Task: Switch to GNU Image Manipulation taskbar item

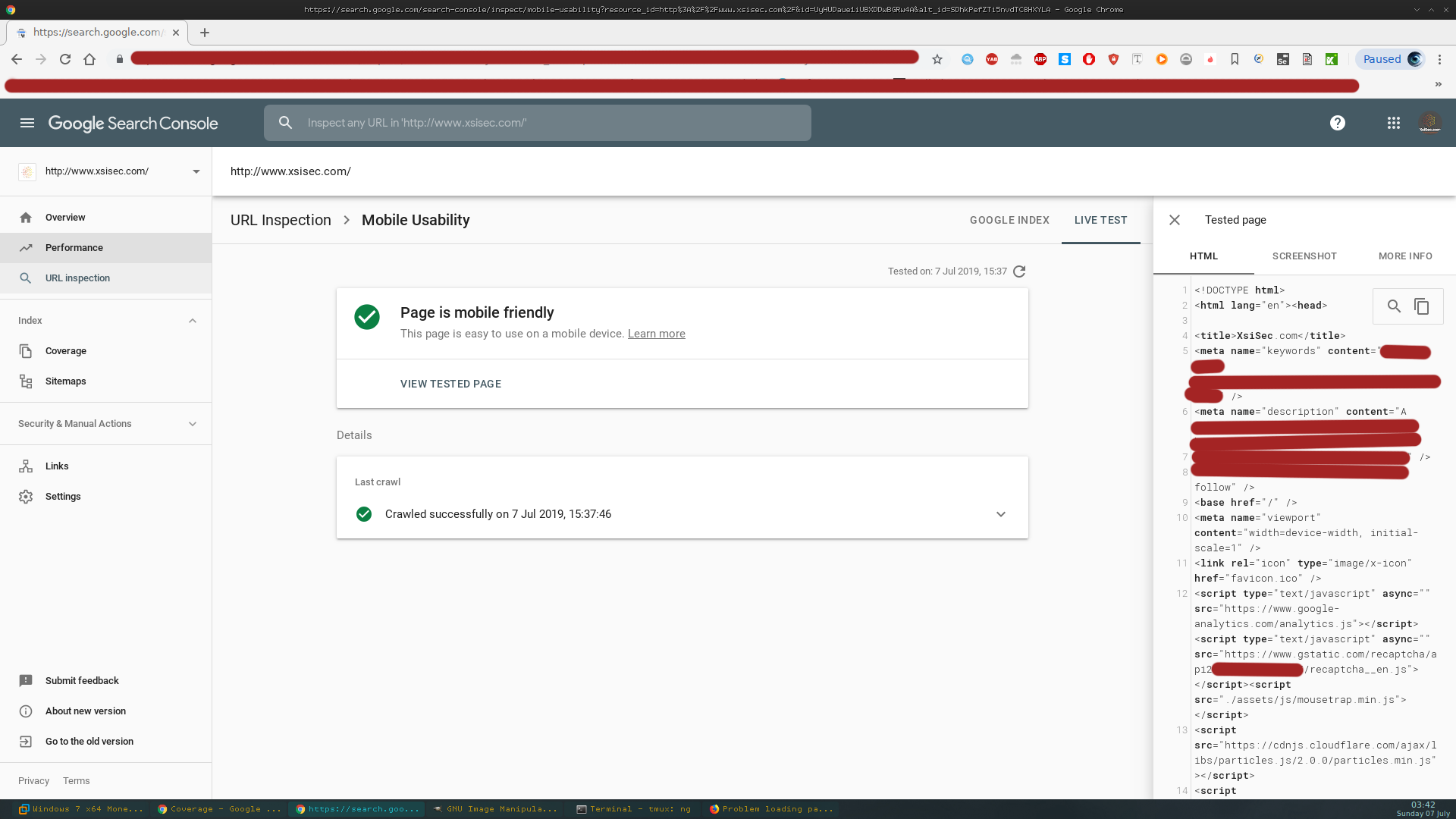Action: click(x=494, y=809)
